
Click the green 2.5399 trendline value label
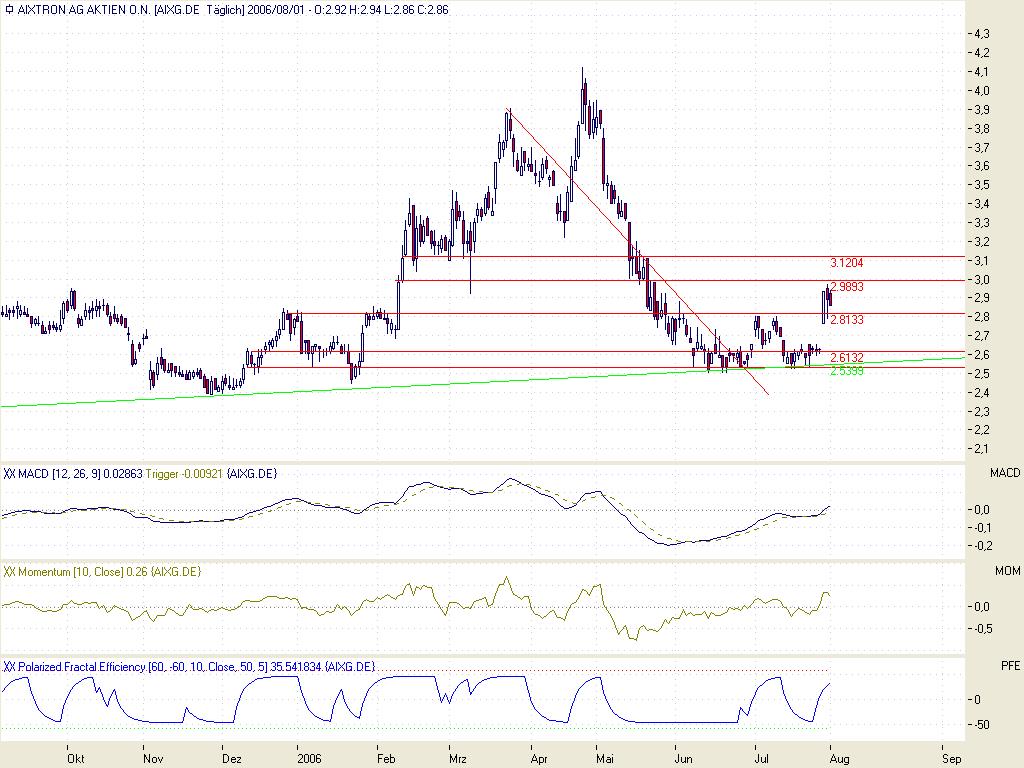click(x=847, y=371)
